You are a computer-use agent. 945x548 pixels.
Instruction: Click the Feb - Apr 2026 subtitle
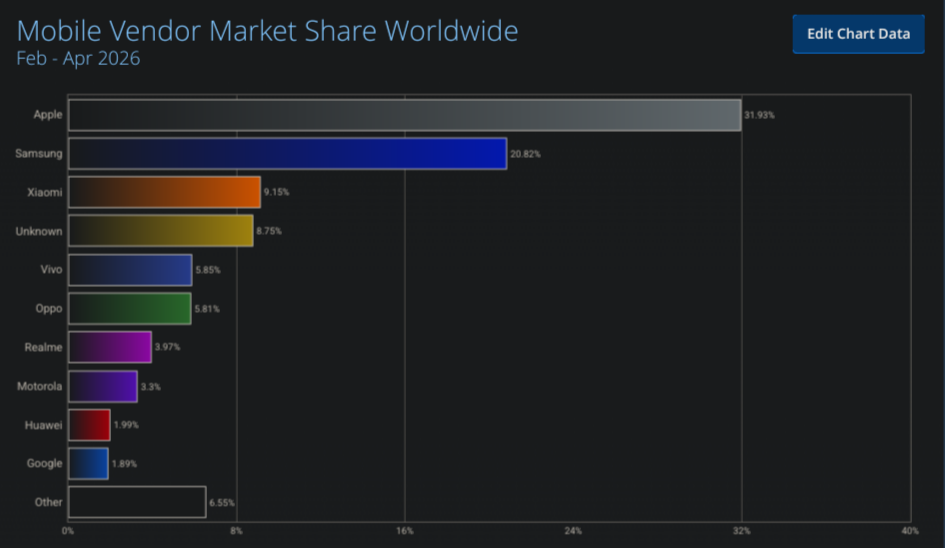click(x=78, y=58)
